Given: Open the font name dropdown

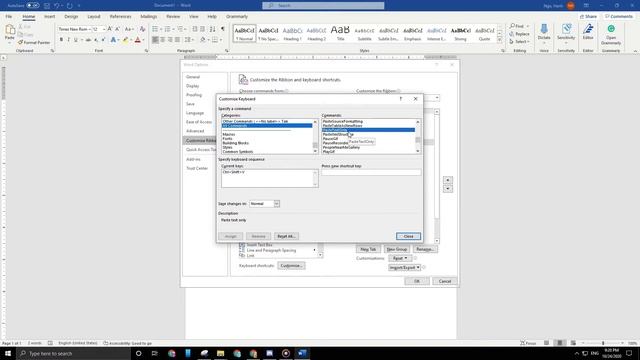Looking at the screenshot, I should point(89,29).
